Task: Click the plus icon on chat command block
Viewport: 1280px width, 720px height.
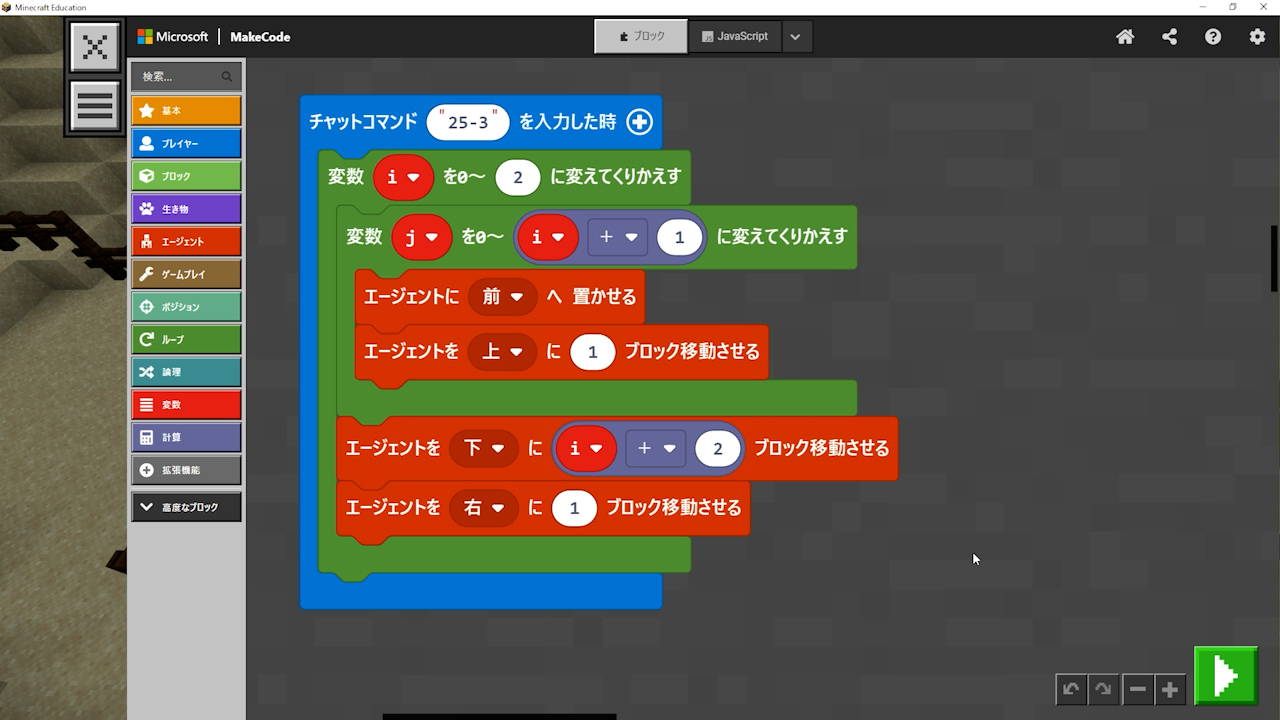Action: point(639,122)
